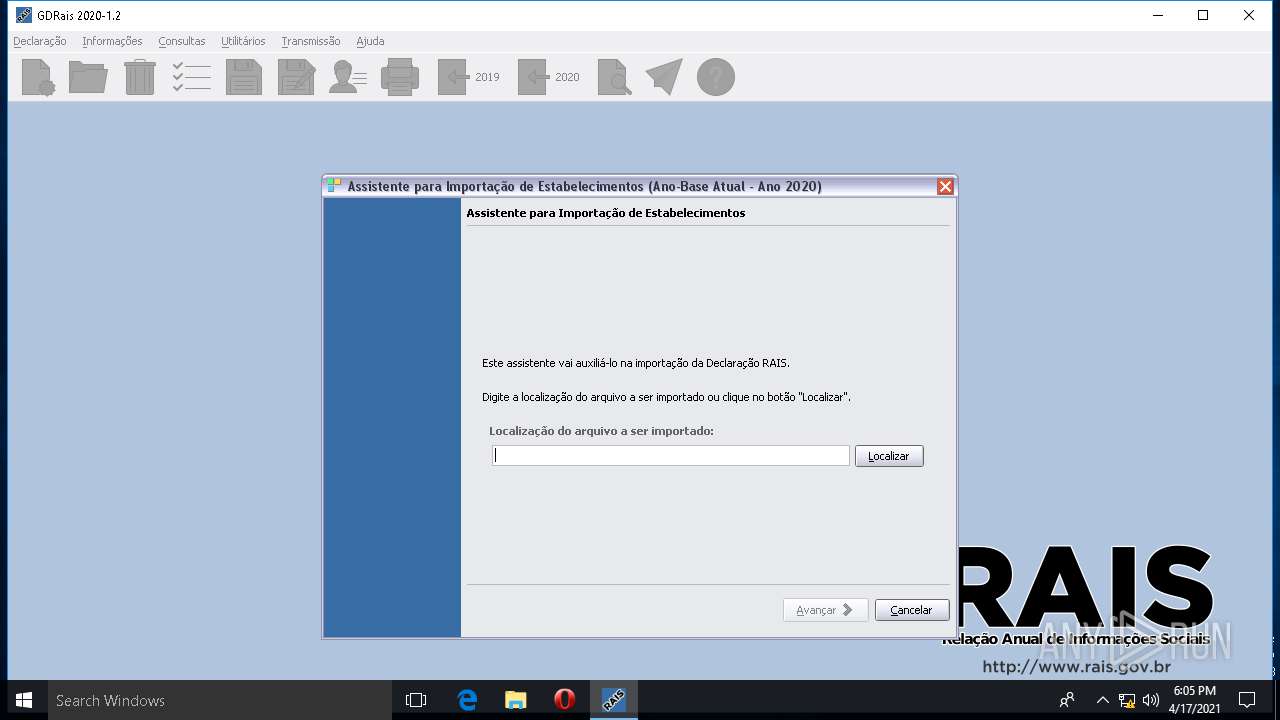Click the Search Windows box
Image resolution: width=1280 pixels, height=720 pixels.
click(220, 700)
